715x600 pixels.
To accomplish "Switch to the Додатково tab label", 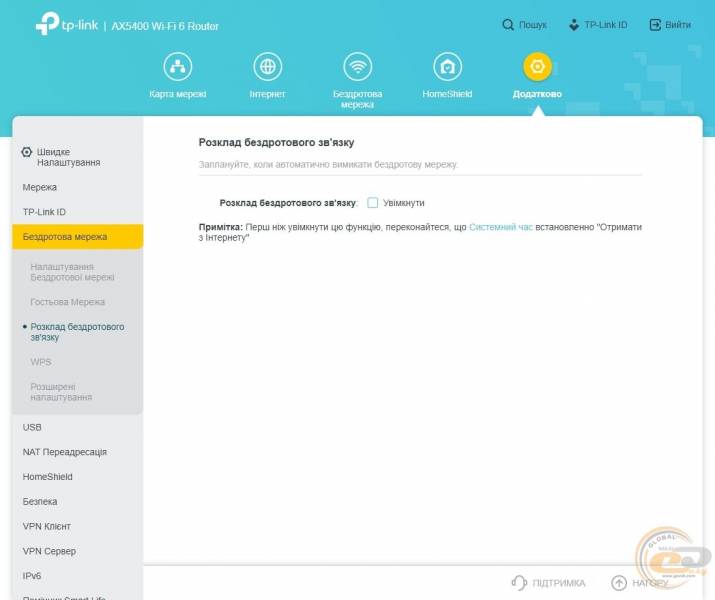I will (537, 94).
